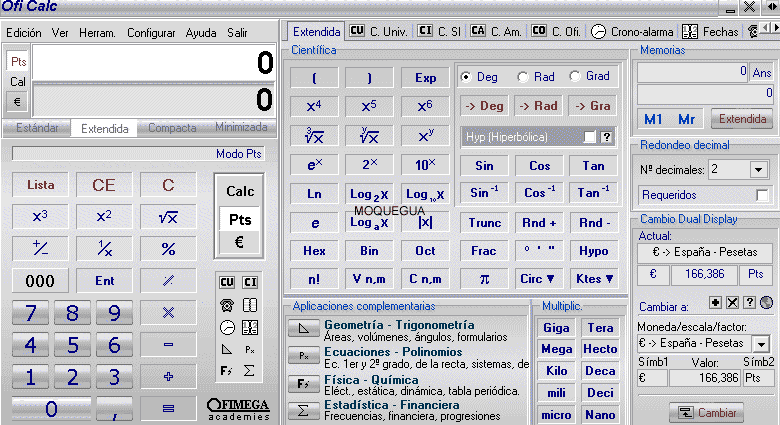Screen dimensions: 780x425
Task: Open the Moneda/escala/factor dropdown
Action: tap(761, 343)
